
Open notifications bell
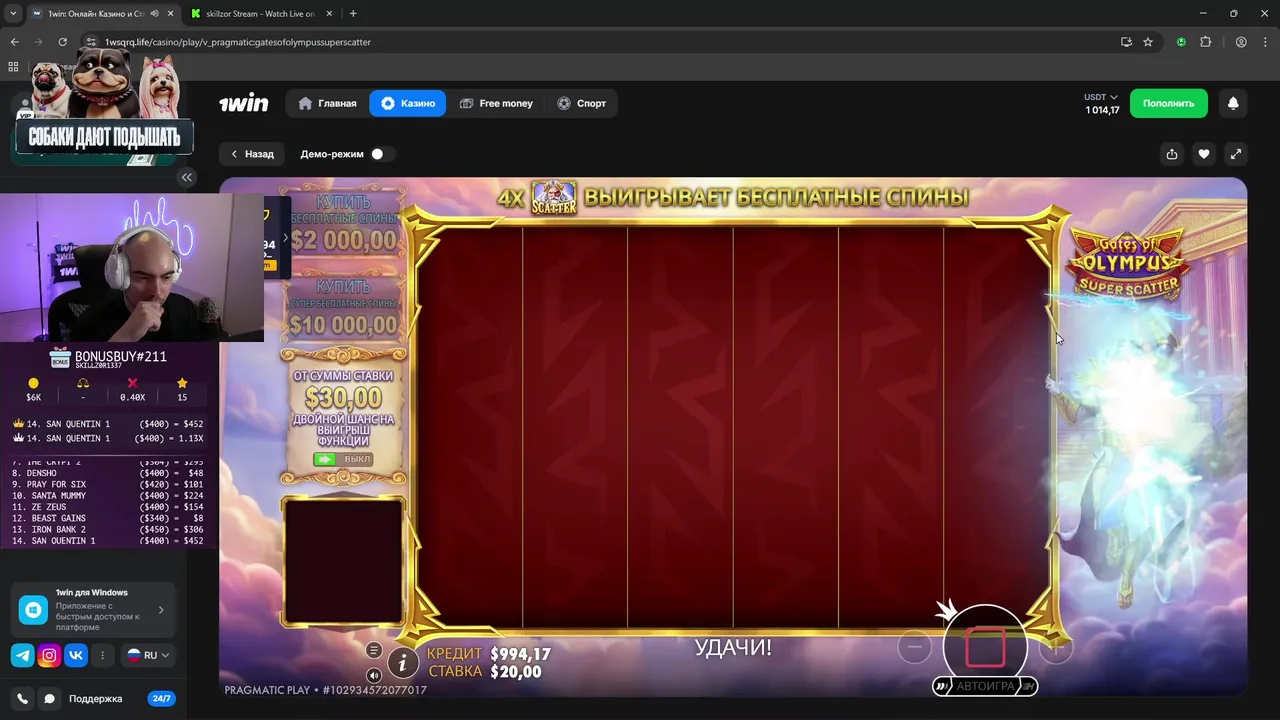[x=1233, y=103]
